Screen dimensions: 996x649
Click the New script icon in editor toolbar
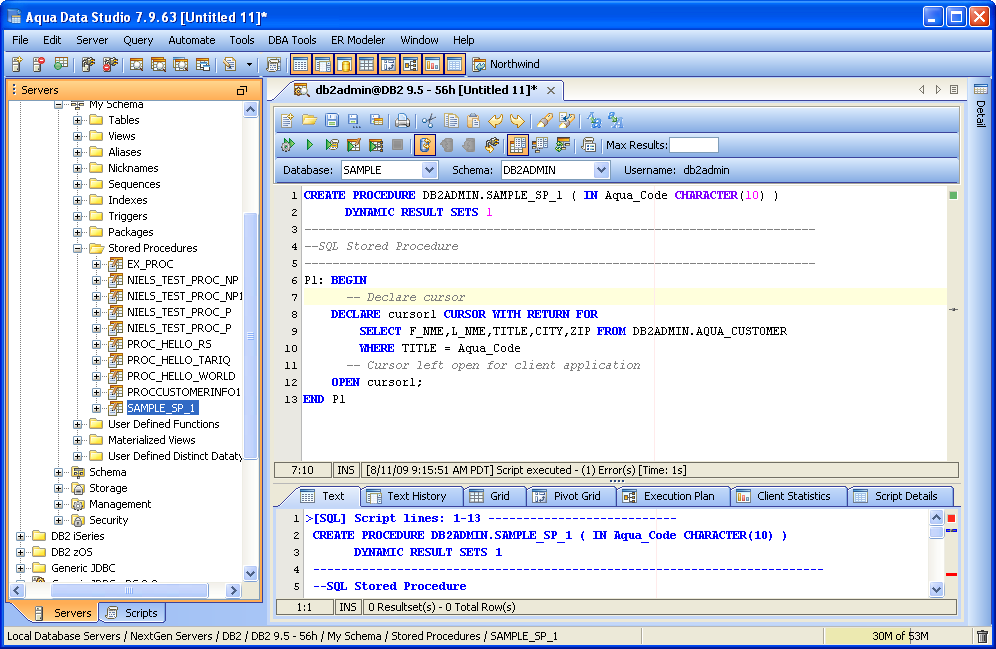(287, 120)
